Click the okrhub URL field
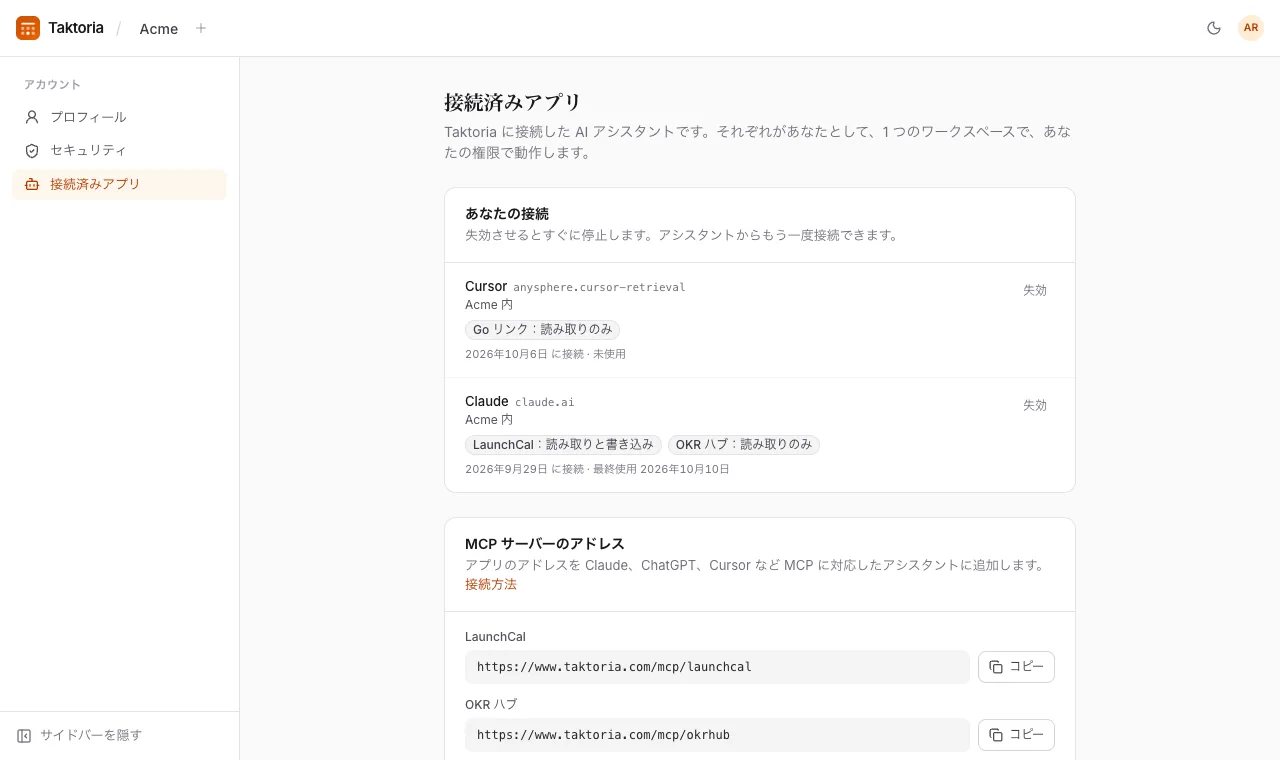 pyautogui.click(x=717, y=735)
